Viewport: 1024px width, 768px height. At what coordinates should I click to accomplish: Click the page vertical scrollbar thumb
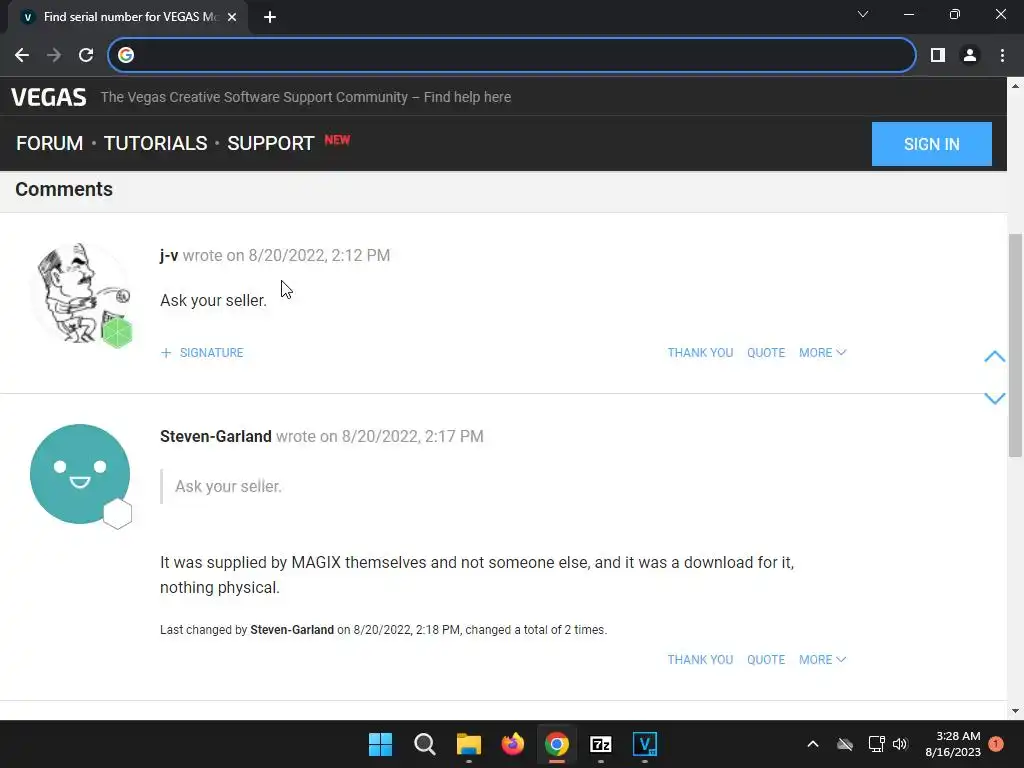click(1016, 345)
